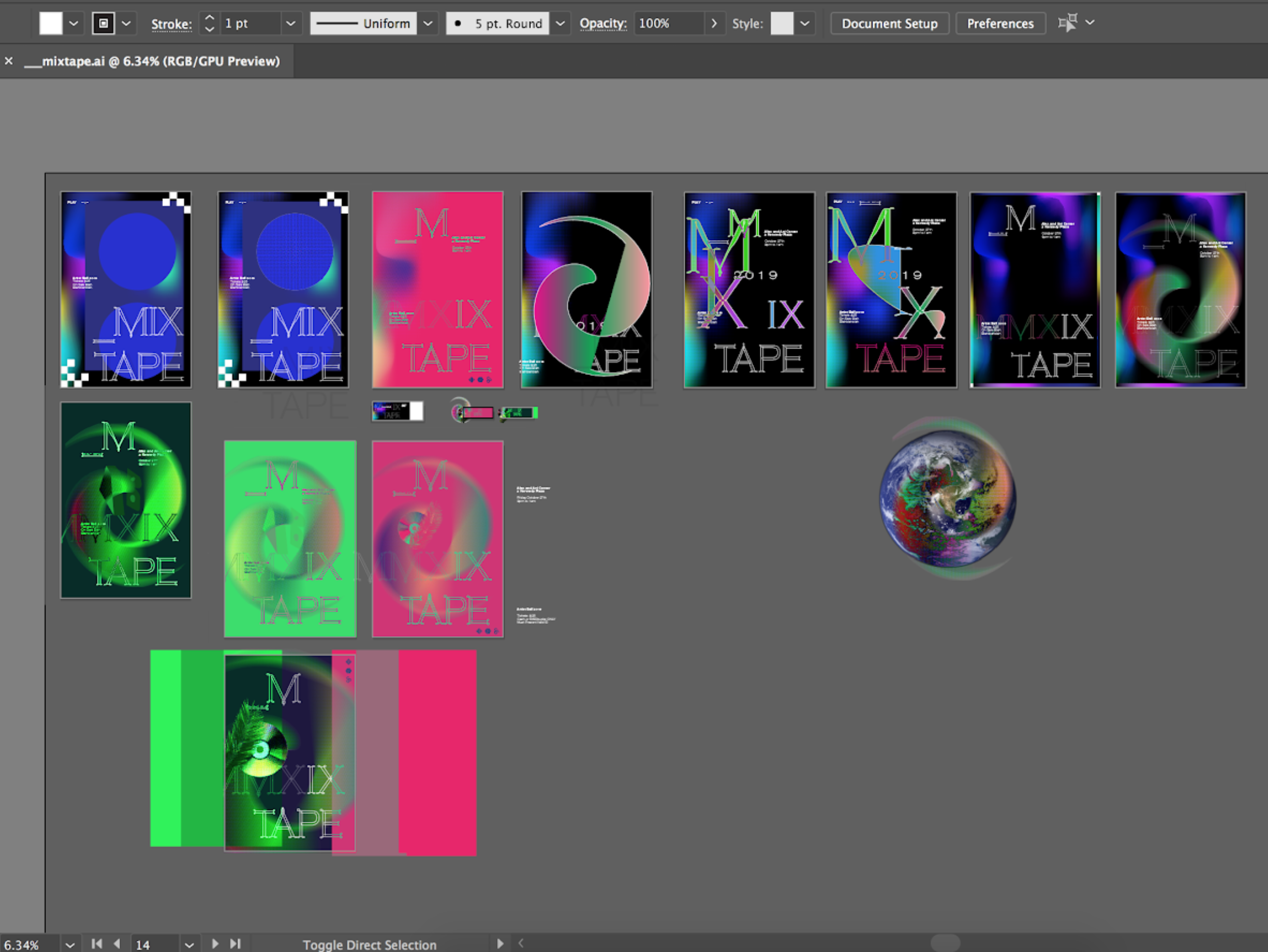Viewport: 1268px width, 952px height.
Task: Click the 6.34% zoom level field
Action: click(x=29, y=944)
